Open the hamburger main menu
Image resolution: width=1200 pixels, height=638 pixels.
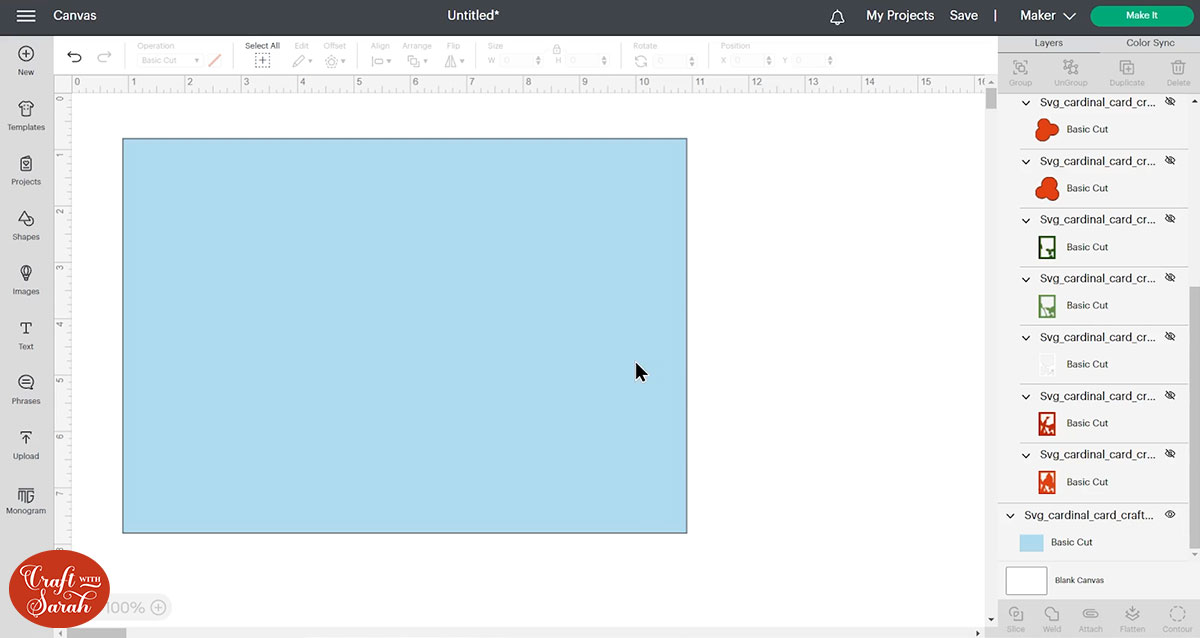pyautogui.click(x=26, y=16)
